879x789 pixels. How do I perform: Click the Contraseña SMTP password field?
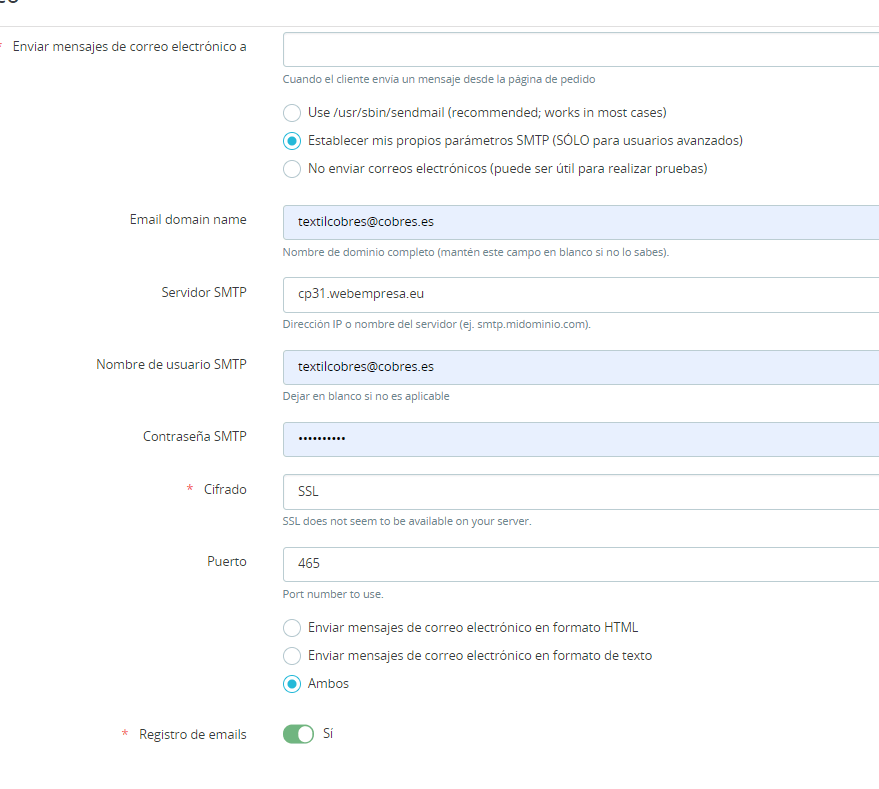(581, 439)
